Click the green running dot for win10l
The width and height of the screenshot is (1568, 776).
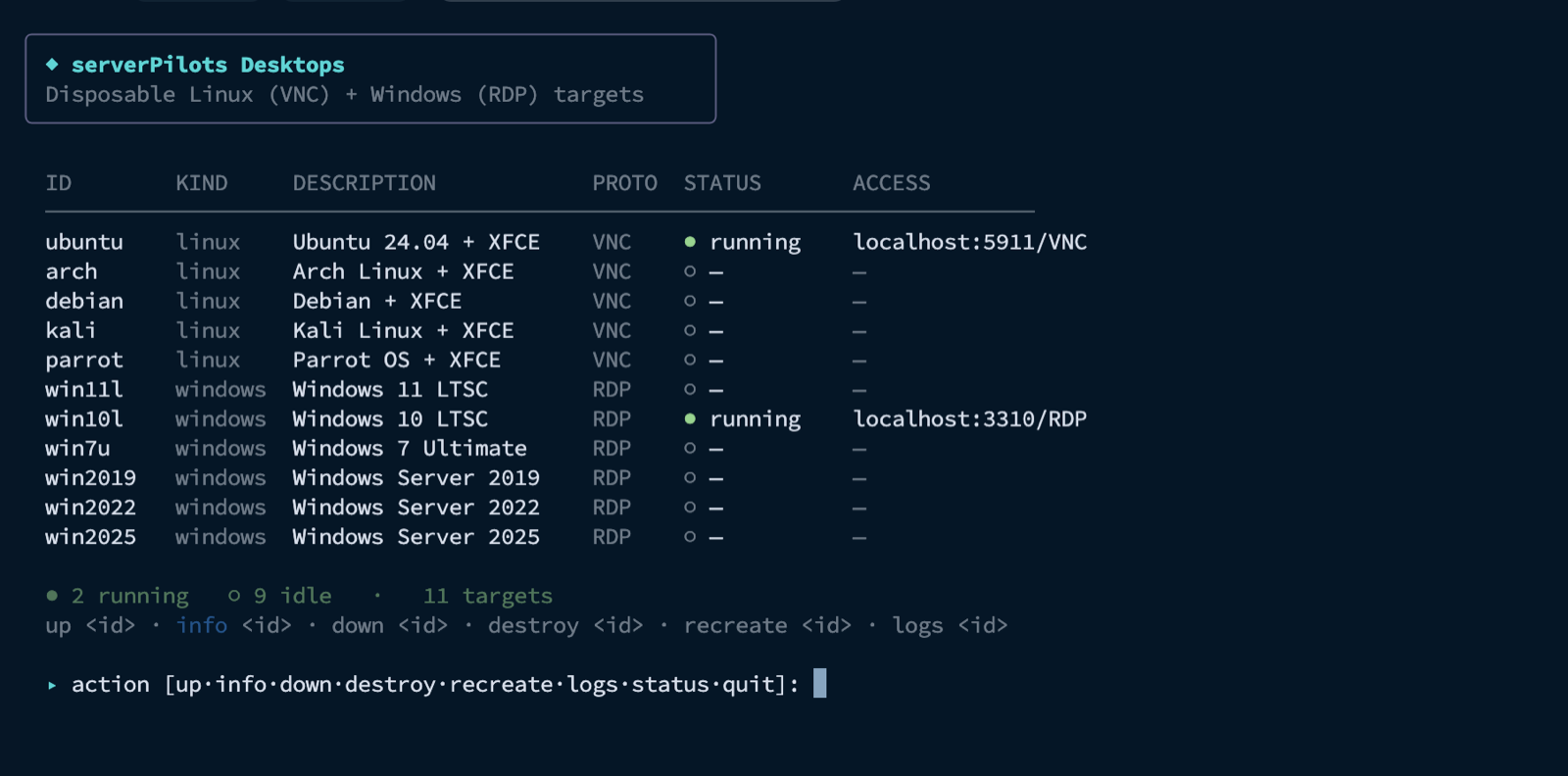690,419
